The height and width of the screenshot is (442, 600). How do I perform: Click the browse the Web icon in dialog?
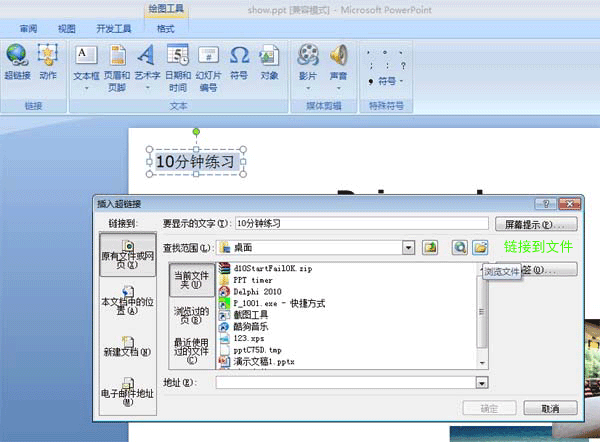click(460, 247)
